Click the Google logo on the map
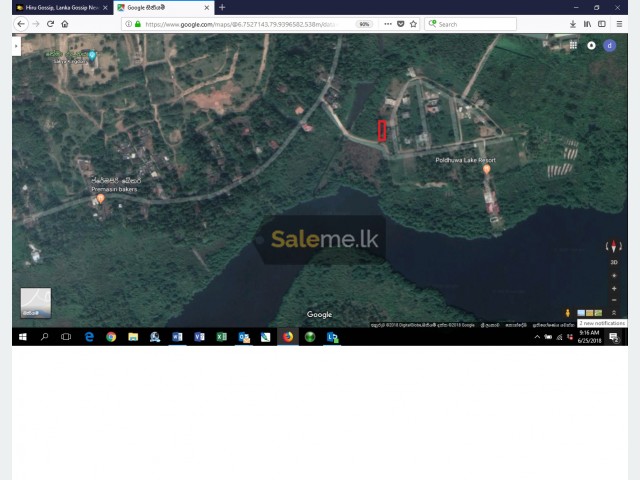This screenshot has height=480, width=640. pyautogui.click(x=319, y=314)
